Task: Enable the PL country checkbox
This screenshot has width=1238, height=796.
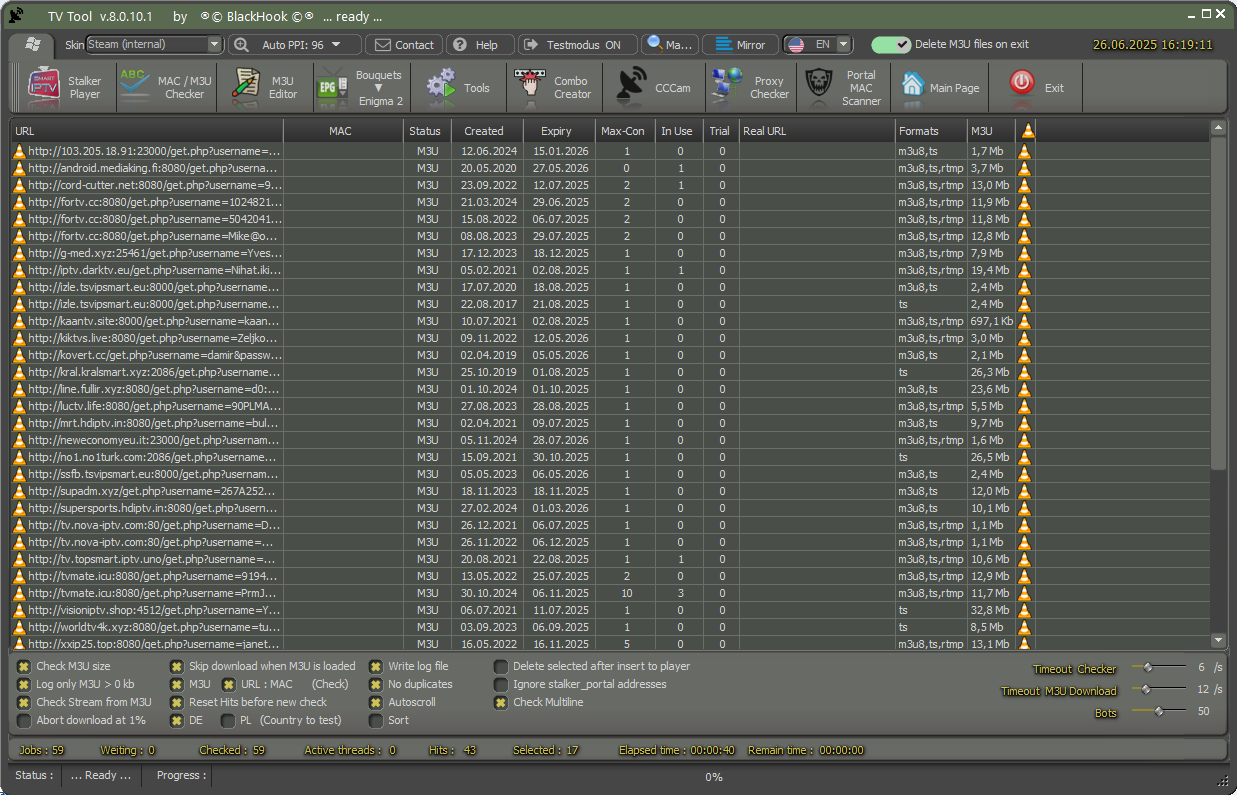Action: [229, 721]
